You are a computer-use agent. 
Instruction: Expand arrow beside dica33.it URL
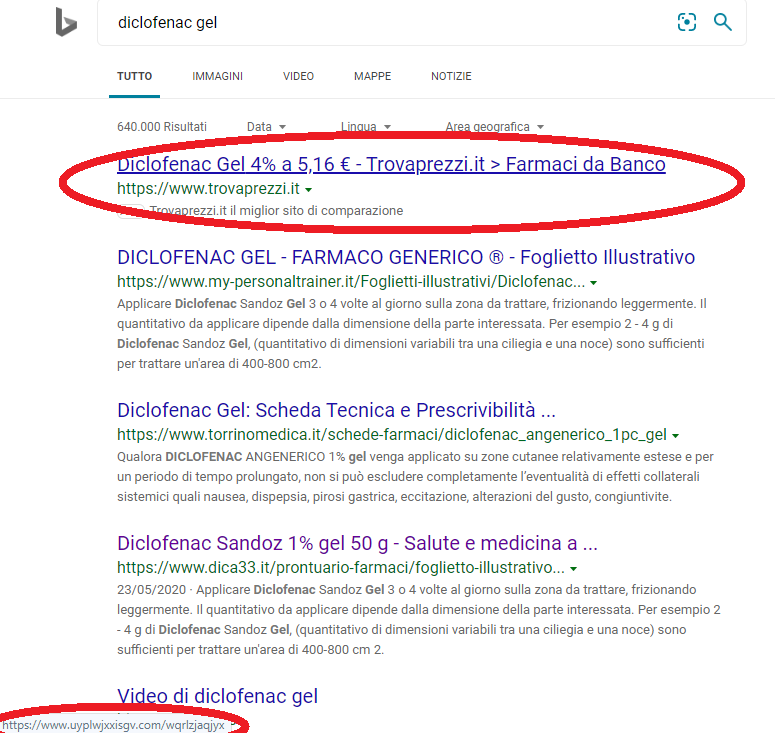(x=573, y=569)
